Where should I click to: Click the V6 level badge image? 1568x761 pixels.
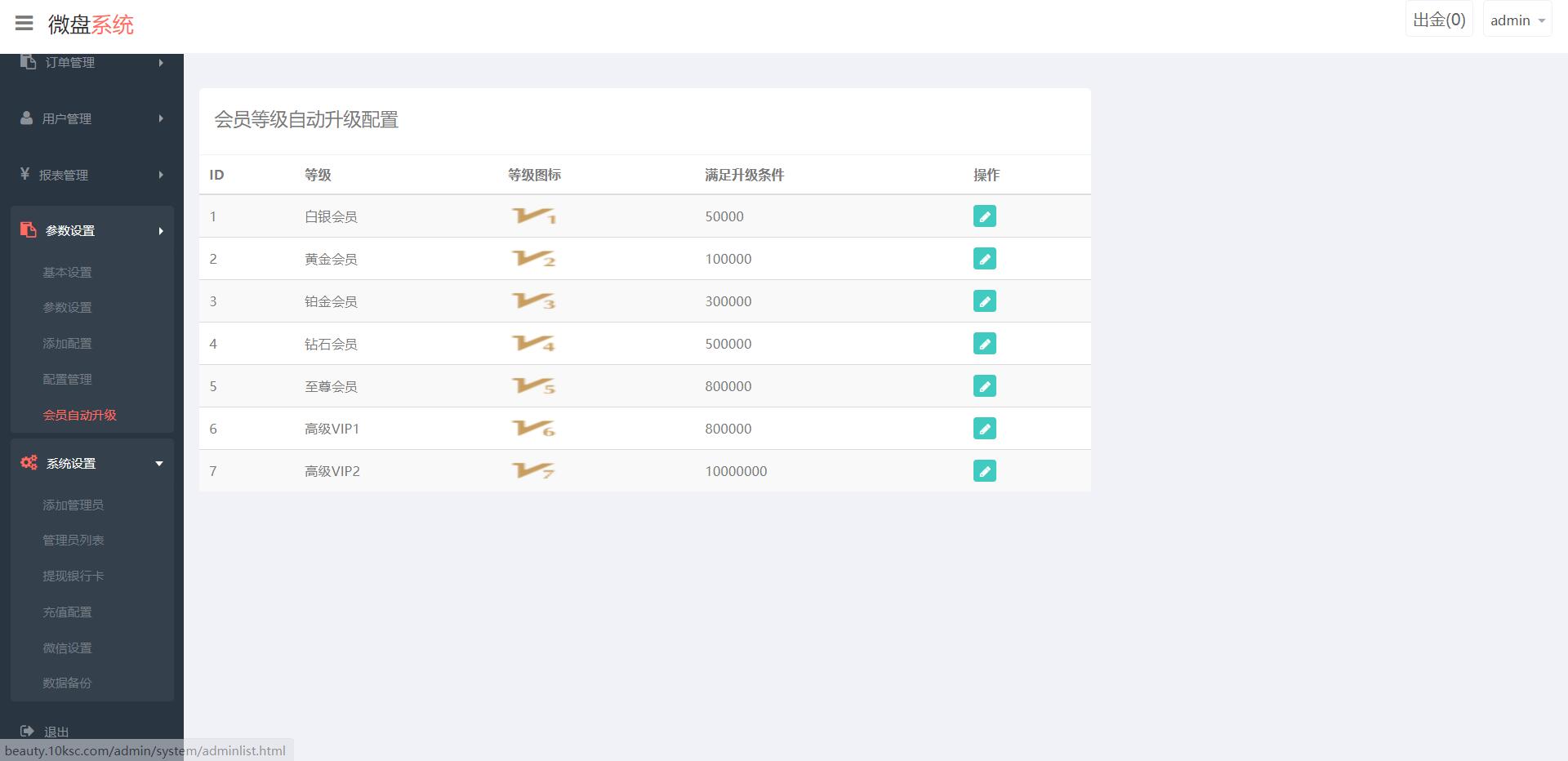pyautogui.click(x=534, y=429)
